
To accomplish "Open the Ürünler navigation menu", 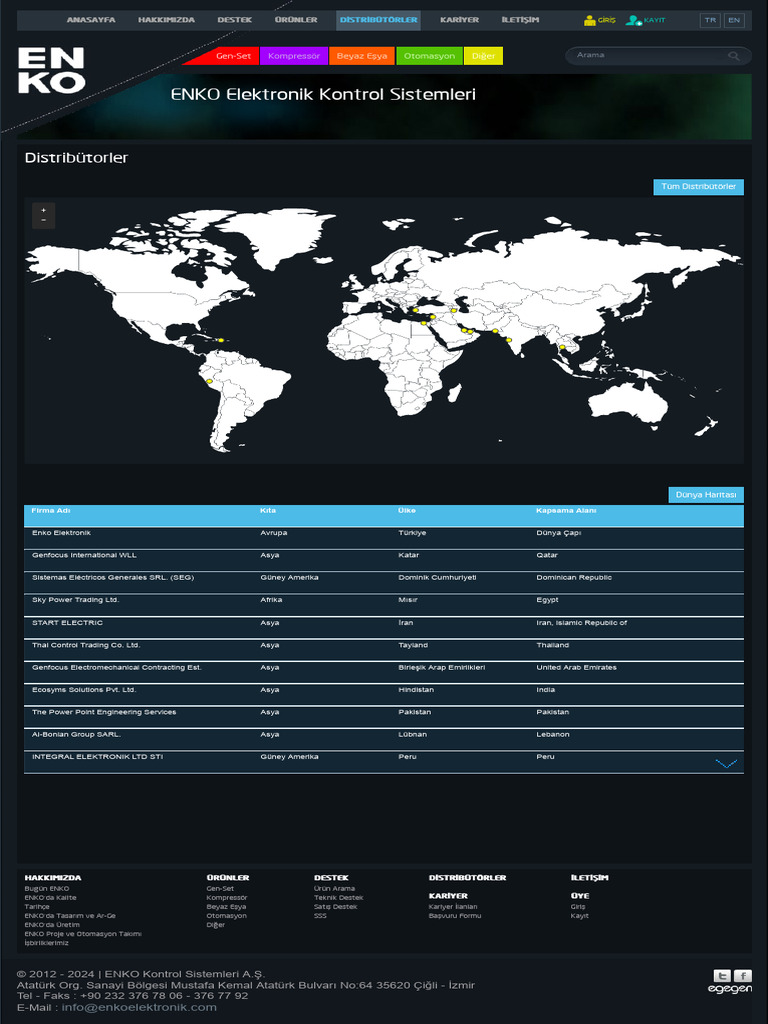I will [296, 20].
